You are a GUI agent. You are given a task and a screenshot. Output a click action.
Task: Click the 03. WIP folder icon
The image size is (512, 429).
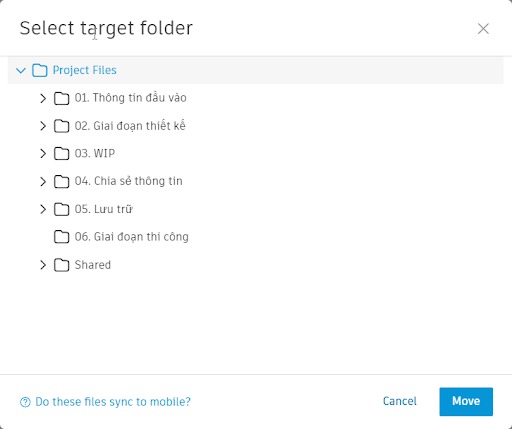[61, 154]
